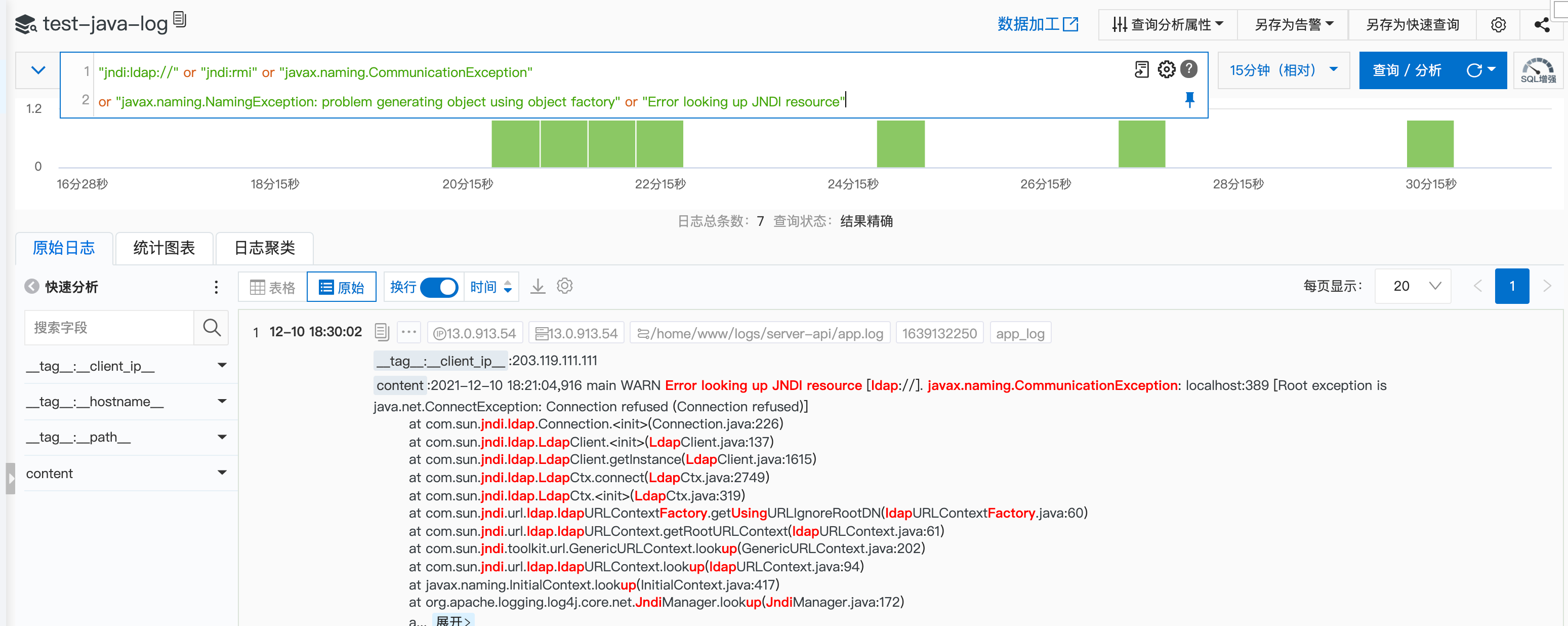Open the top-right settings gear

1498,24
